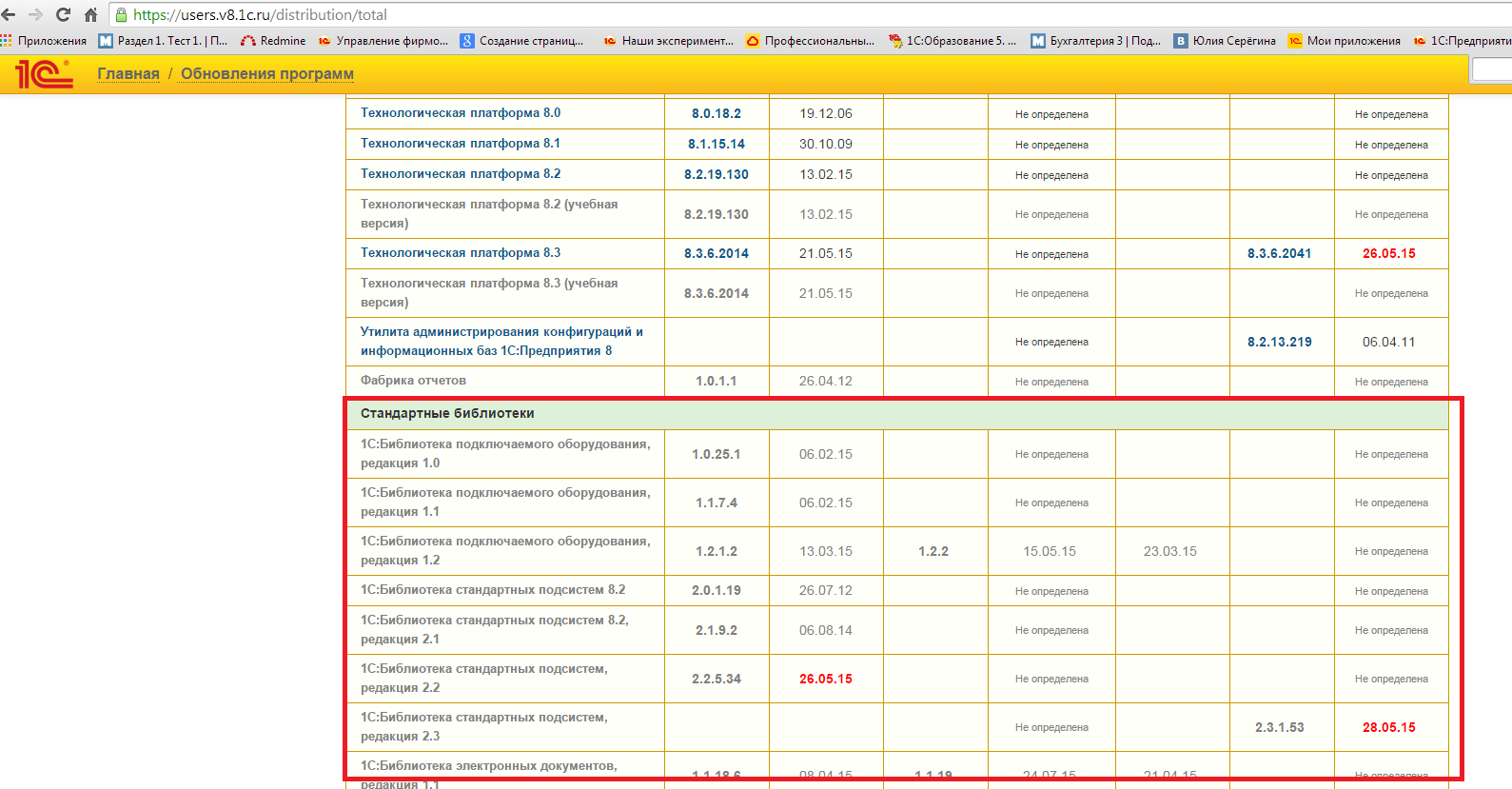
Task: Click Фабрика отчетов row name
Action: point(413,381)
